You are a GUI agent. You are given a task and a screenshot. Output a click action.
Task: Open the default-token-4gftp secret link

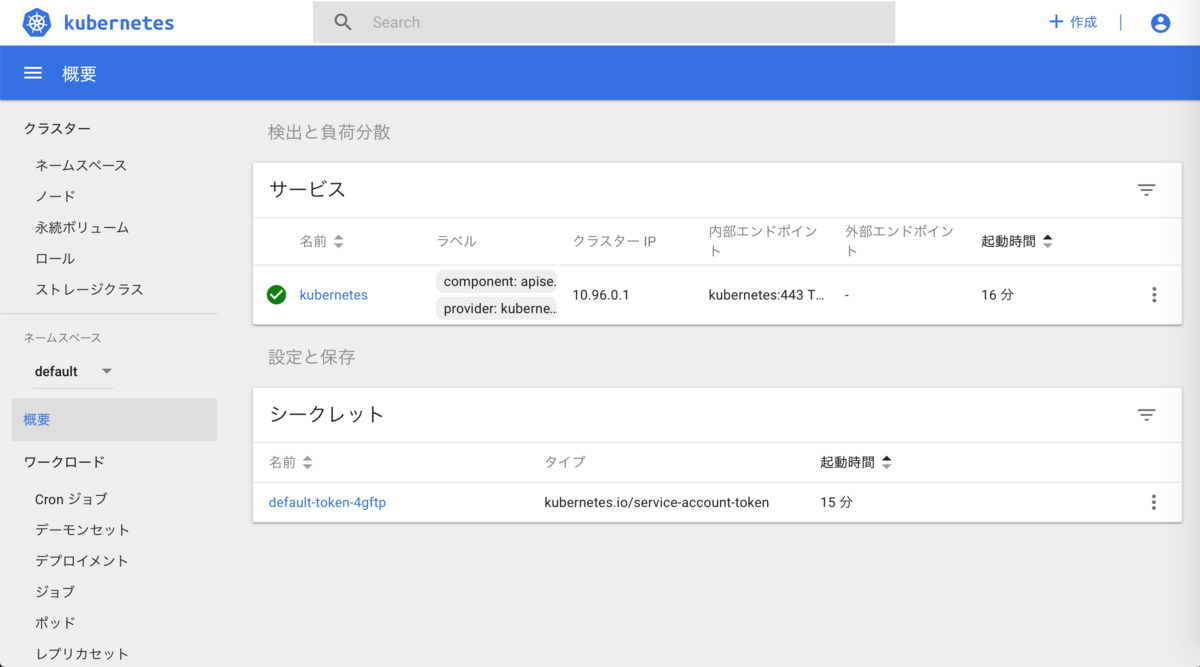pos(327,502)
